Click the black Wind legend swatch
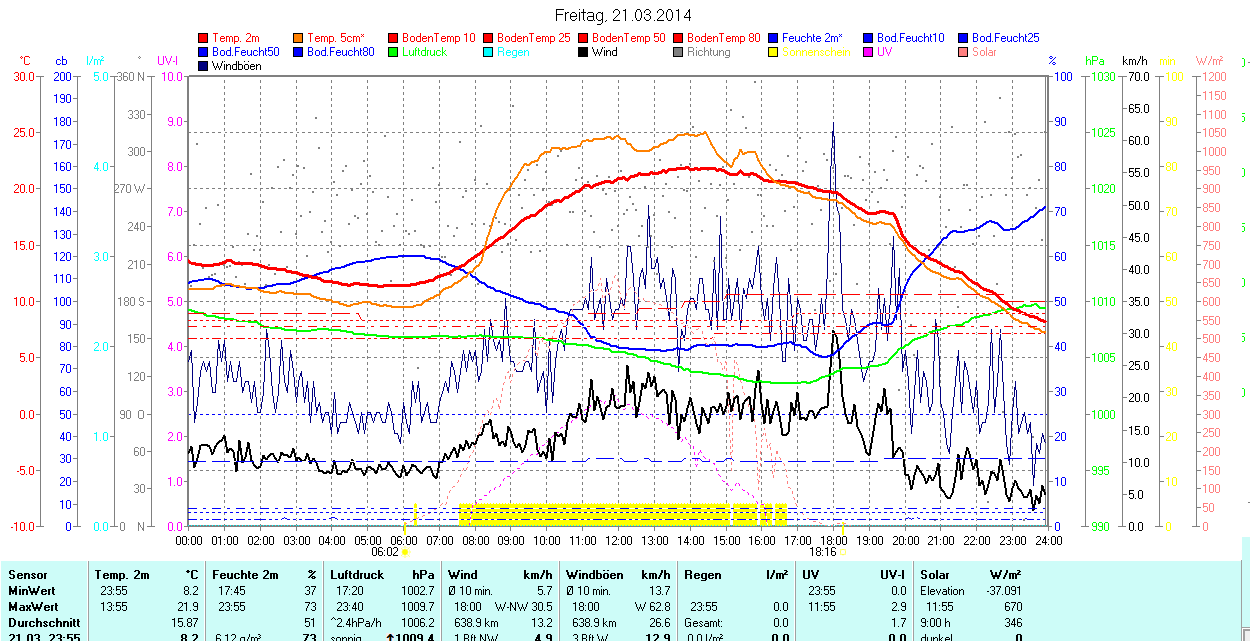 coord(584,52)
